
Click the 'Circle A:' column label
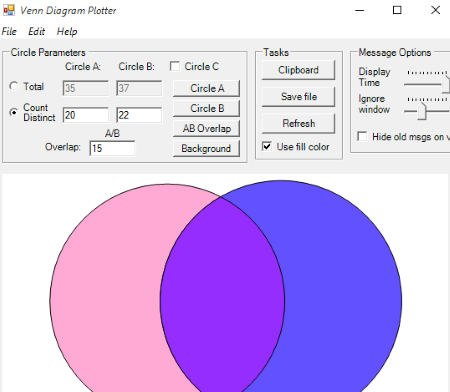(83, 67)
